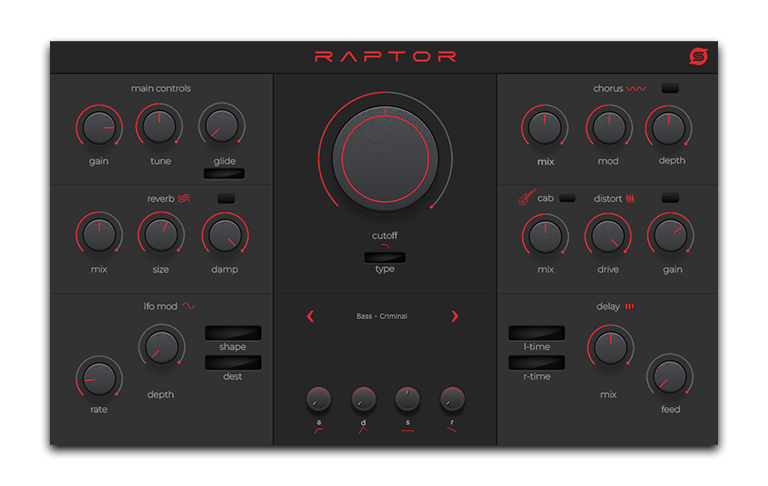Toggle the cab simulator switch
The height and width of the screenshot is (486, 768).
coord(567,198)
